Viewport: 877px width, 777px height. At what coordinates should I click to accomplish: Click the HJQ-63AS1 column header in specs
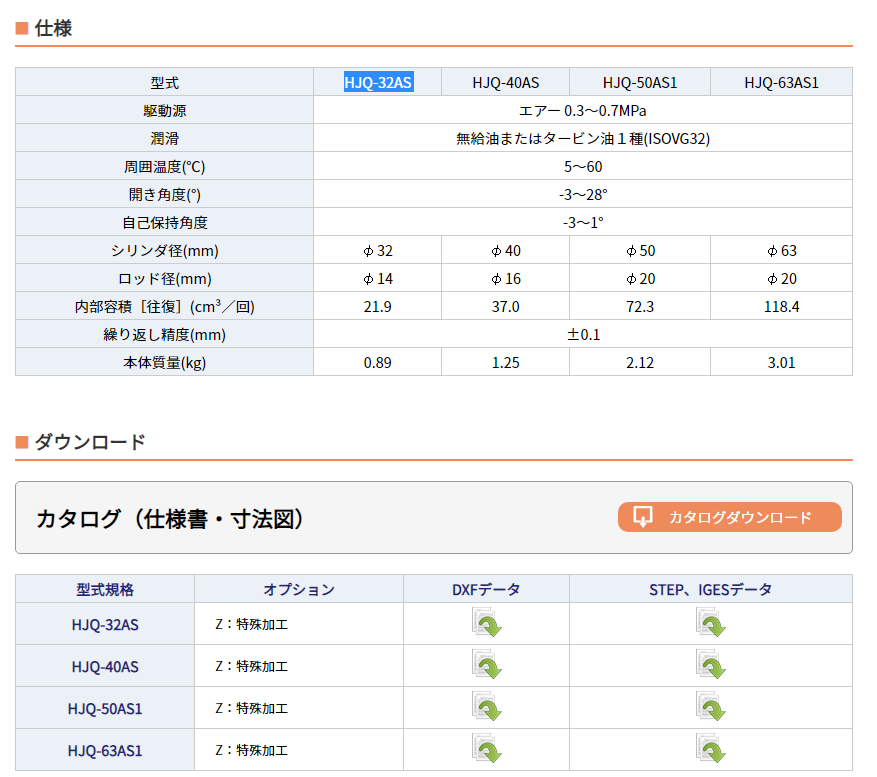[781, 82]
